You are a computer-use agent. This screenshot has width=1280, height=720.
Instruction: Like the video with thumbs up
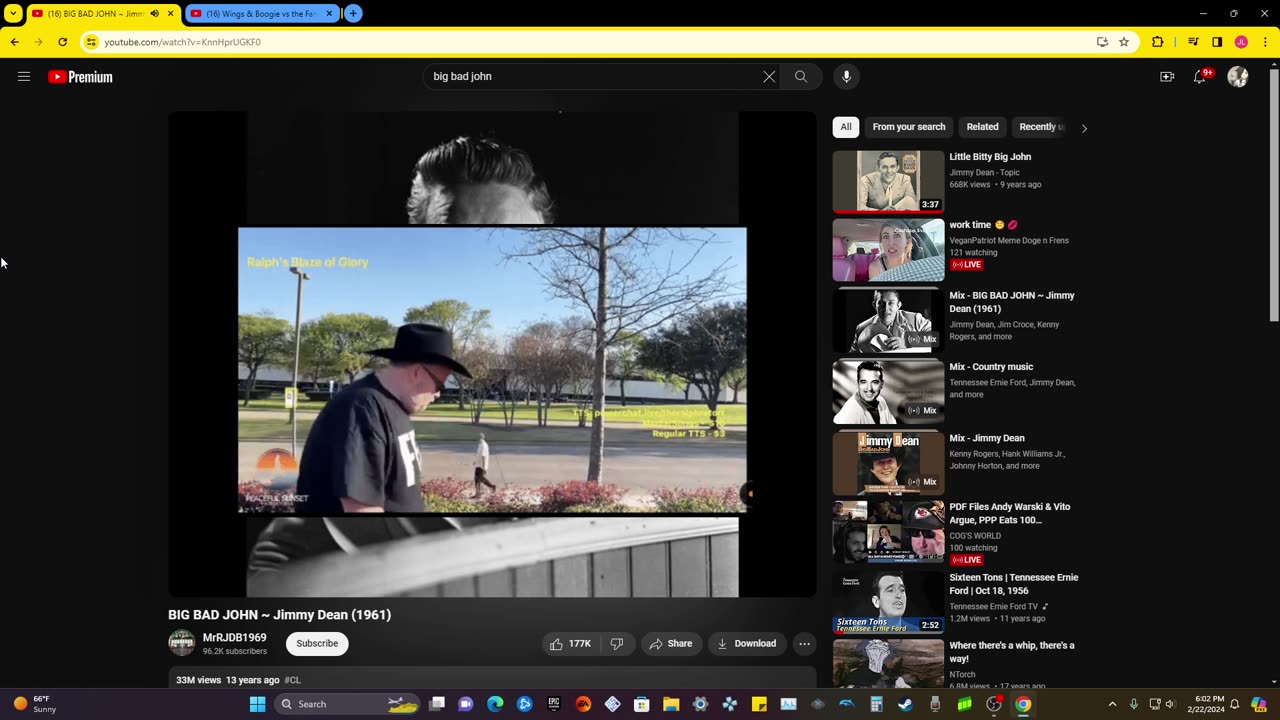pyautogui.click(x=570, y=644)
